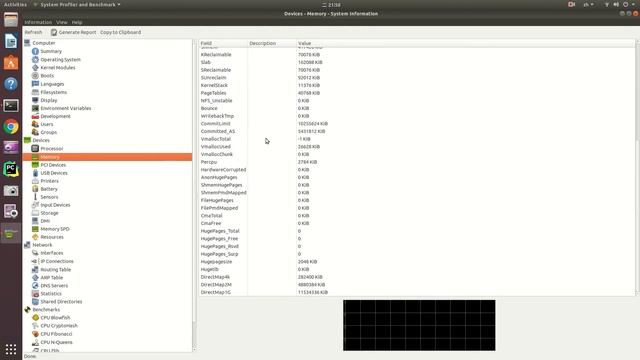Select the DirectMap1G row

(417, 292)
